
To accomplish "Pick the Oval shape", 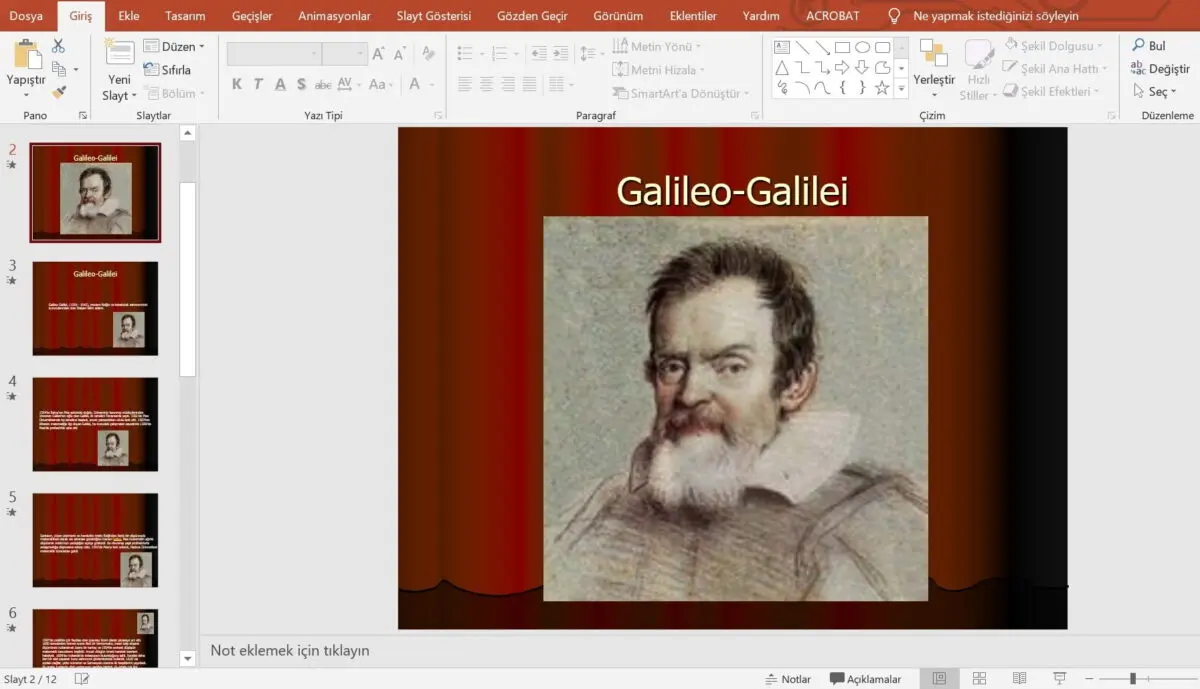I will pyautogui.click(x=862, y=47).
